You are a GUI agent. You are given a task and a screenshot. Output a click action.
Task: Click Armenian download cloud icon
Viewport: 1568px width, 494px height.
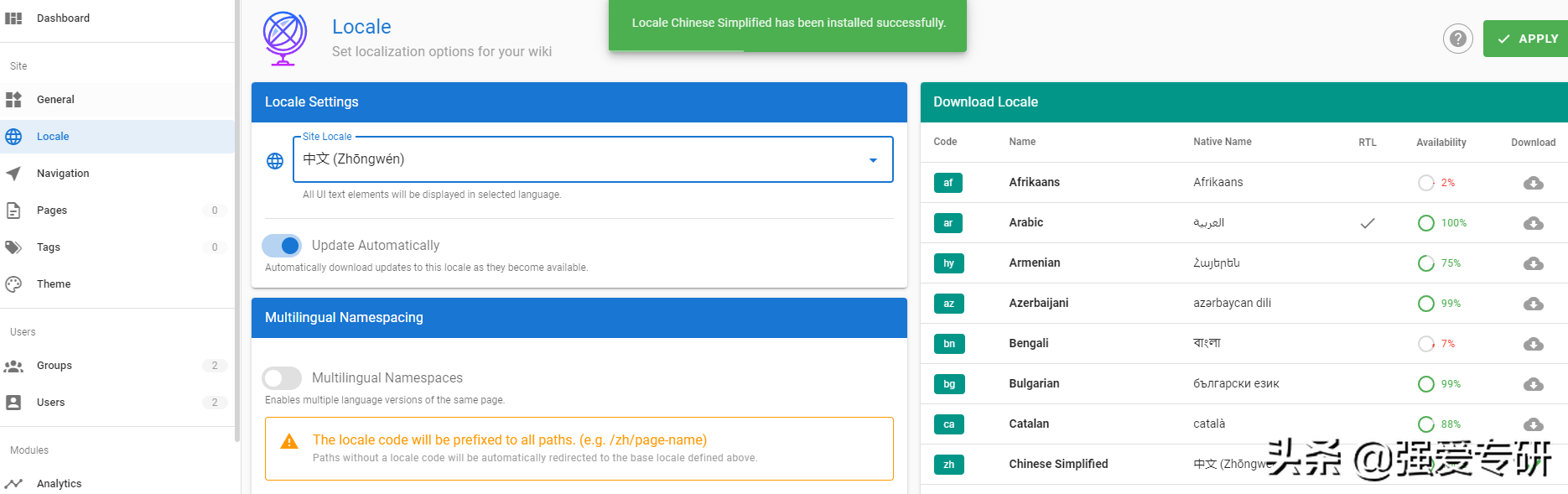click(1533, 263)
